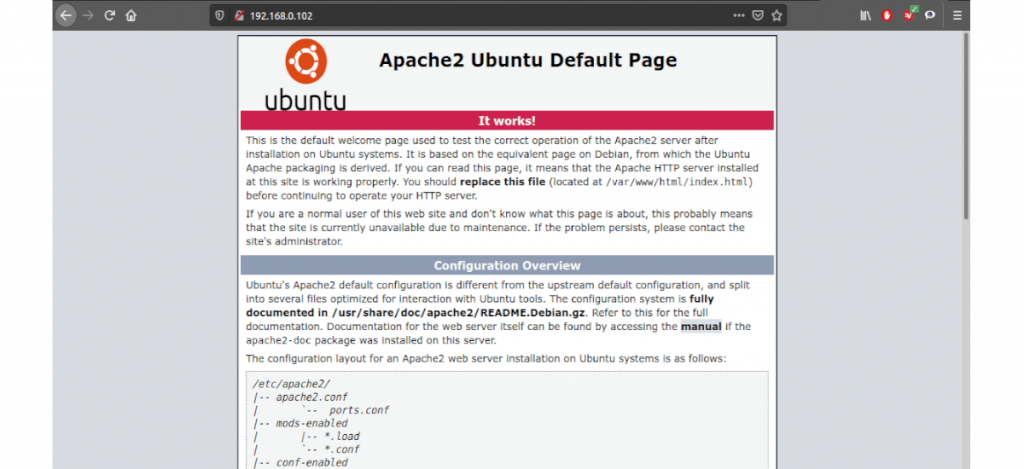Click the 'It works!' red banner
This screenshot has height=469, width=1024.
tap(507, 121)
